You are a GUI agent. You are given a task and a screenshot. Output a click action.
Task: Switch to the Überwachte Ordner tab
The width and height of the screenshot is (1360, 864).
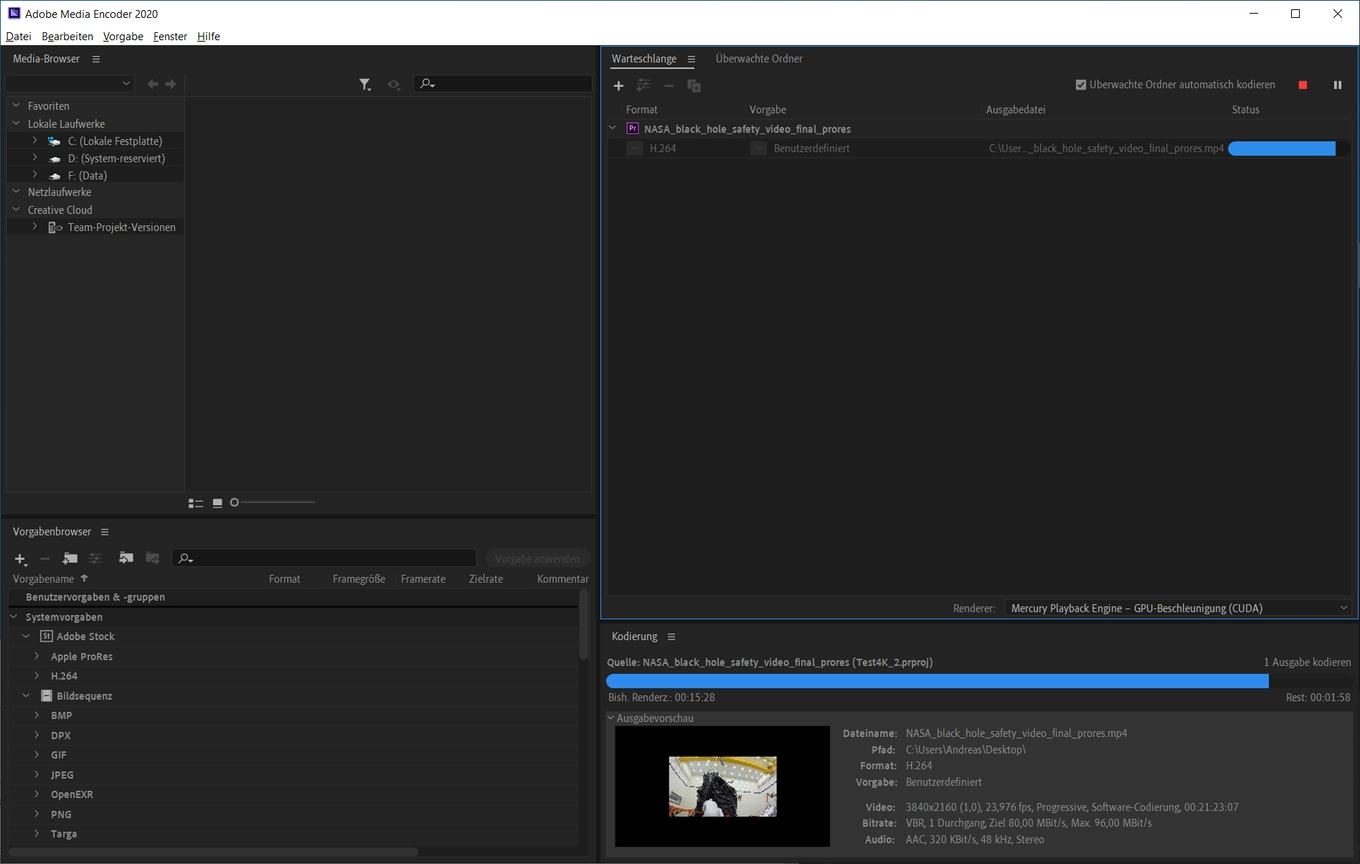pyautogui.click(x=759, y=59)
